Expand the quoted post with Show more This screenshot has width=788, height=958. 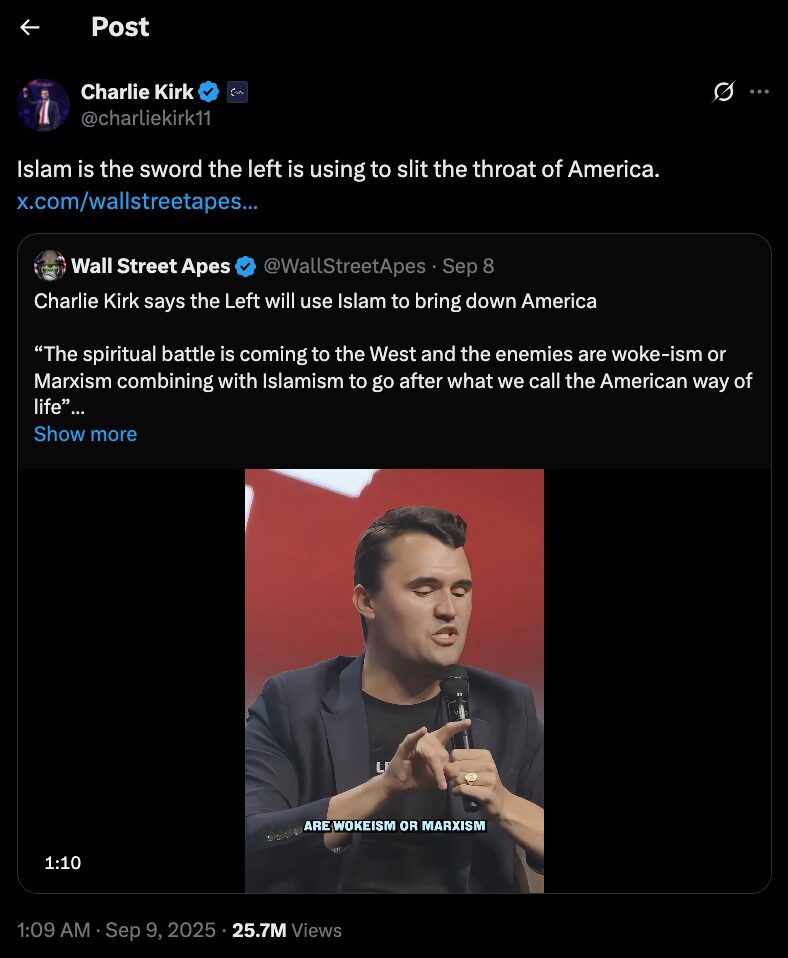click(x=85, y=434)
